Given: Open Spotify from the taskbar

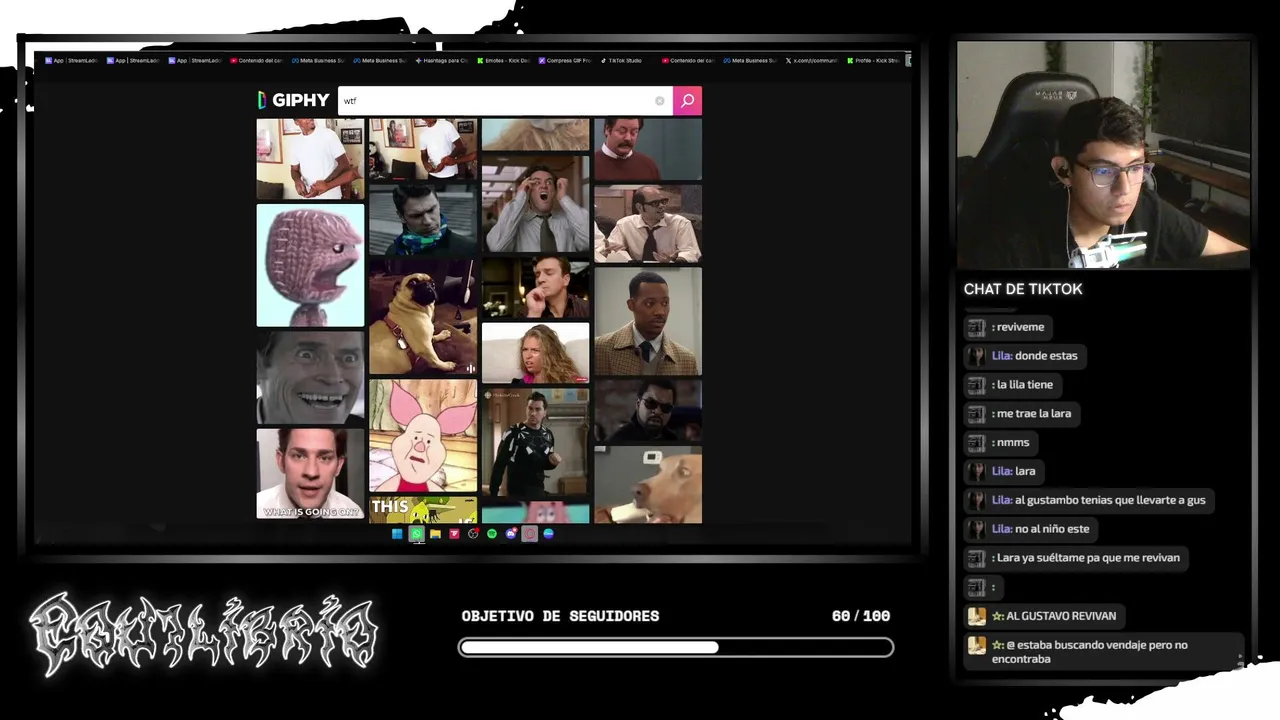Looking at the screenshot, I should [x=492, y=534].
